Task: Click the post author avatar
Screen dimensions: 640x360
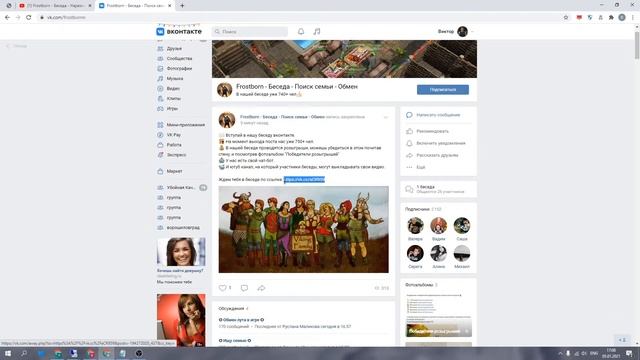Action: 227,120
